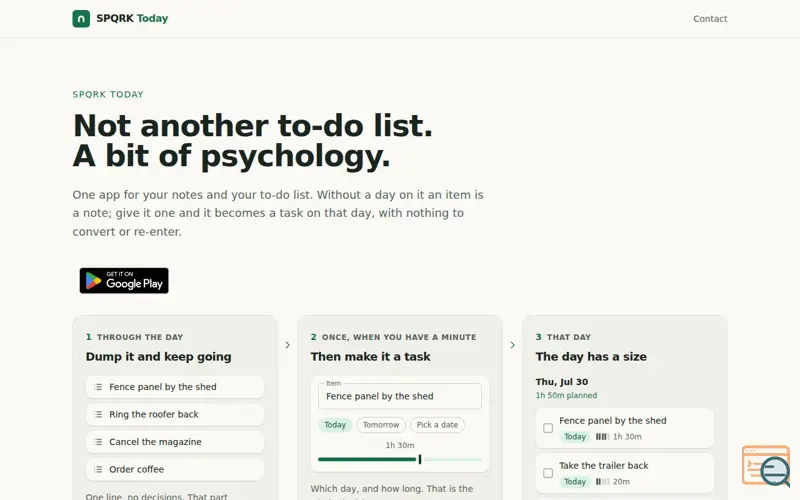The width and height of the screenshot is (800, 500).
Task: Click list icon beside Fence panel by the shed note
Action: pyautogui.click(x=98, y=387)
